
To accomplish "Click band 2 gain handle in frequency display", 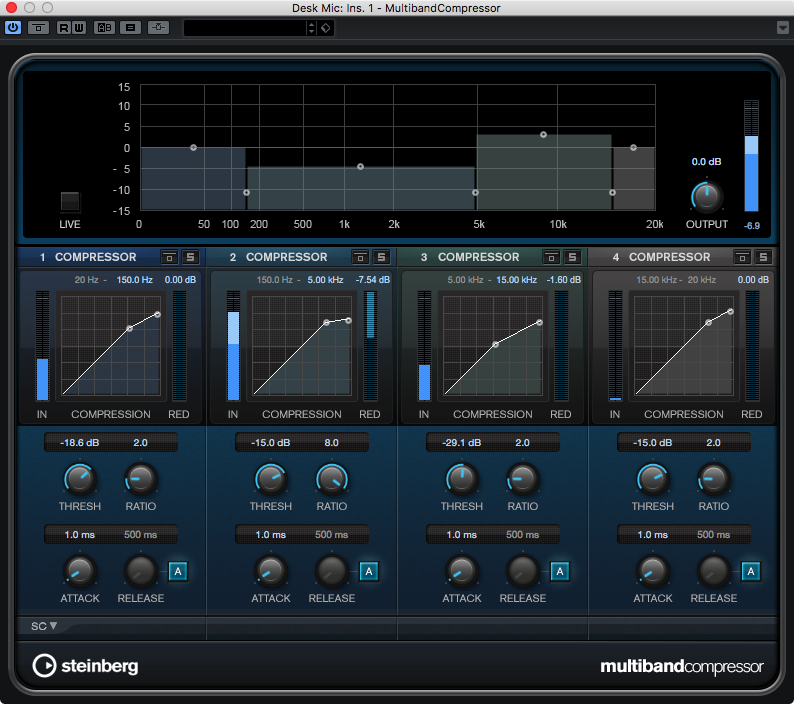I will click(x=360, y=167).
